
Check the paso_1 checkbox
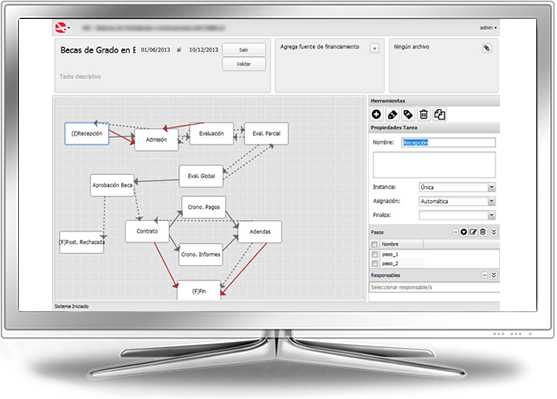click(374, 255)
